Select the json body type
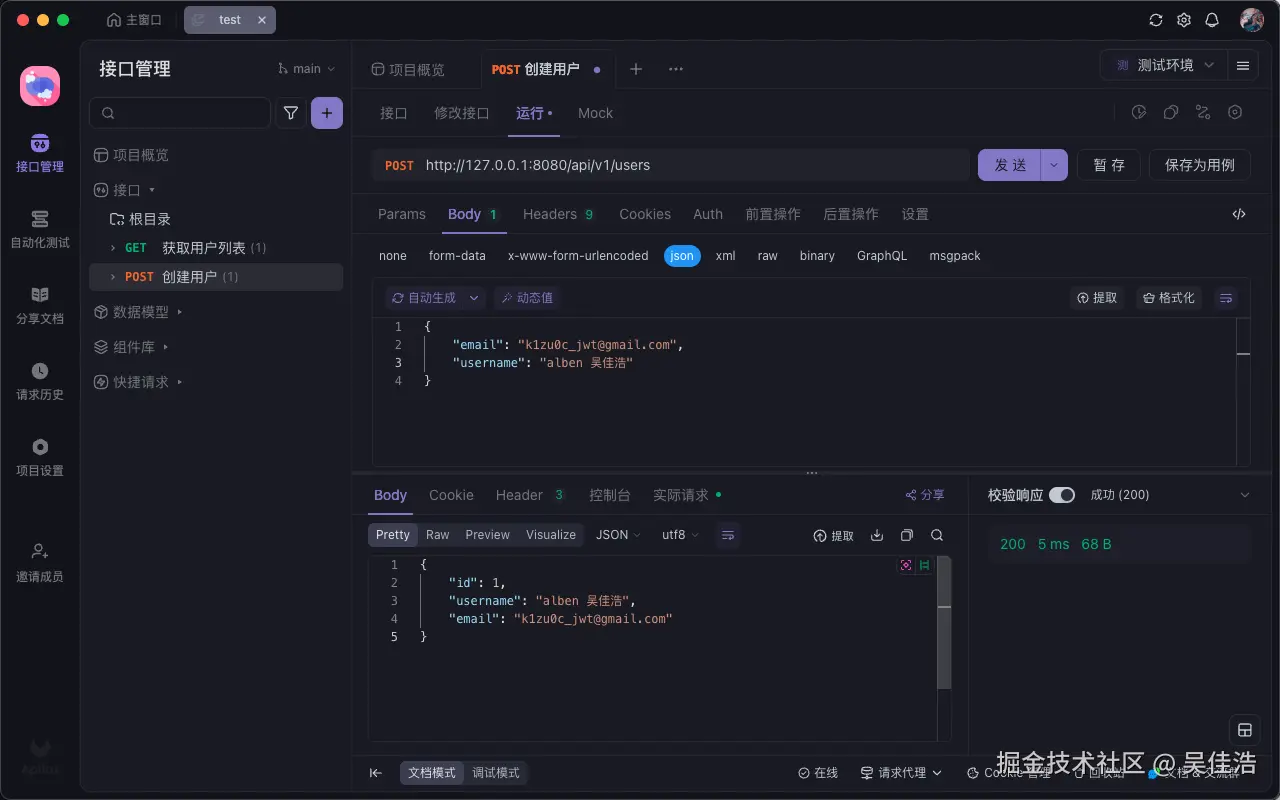This screenshot has height=800, width=1280. pyautogui.click(x=682, y=256)
